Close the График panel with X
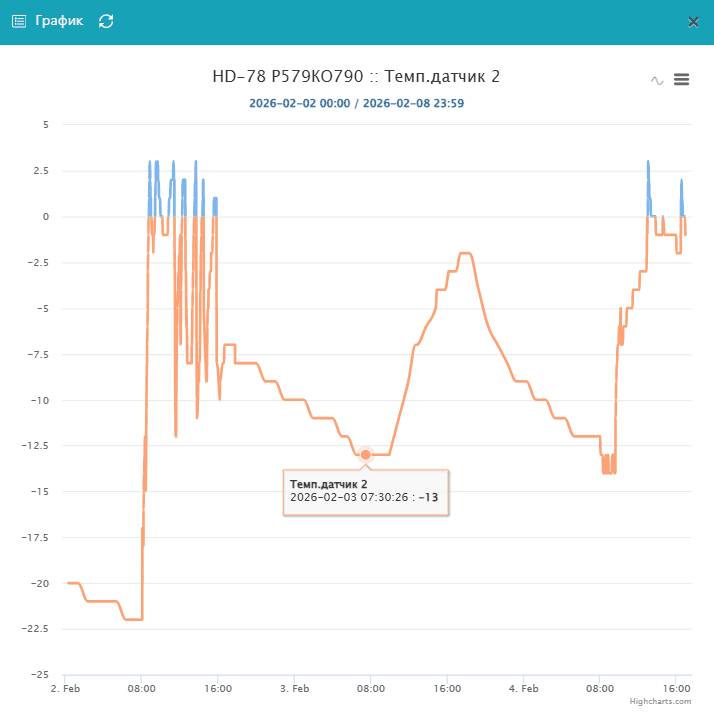Image resolution: width=714 pixels, height=715 pixels. pyautogui.click(x=693, y=21)
